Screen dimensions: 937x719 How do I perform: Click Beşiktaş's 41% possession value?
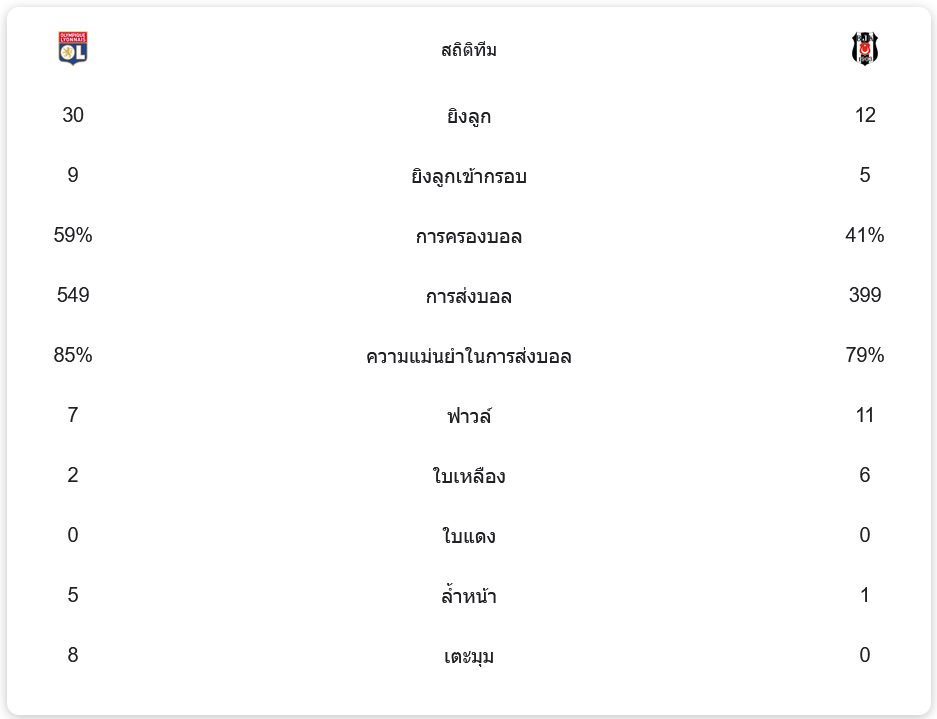pos(864,235)
